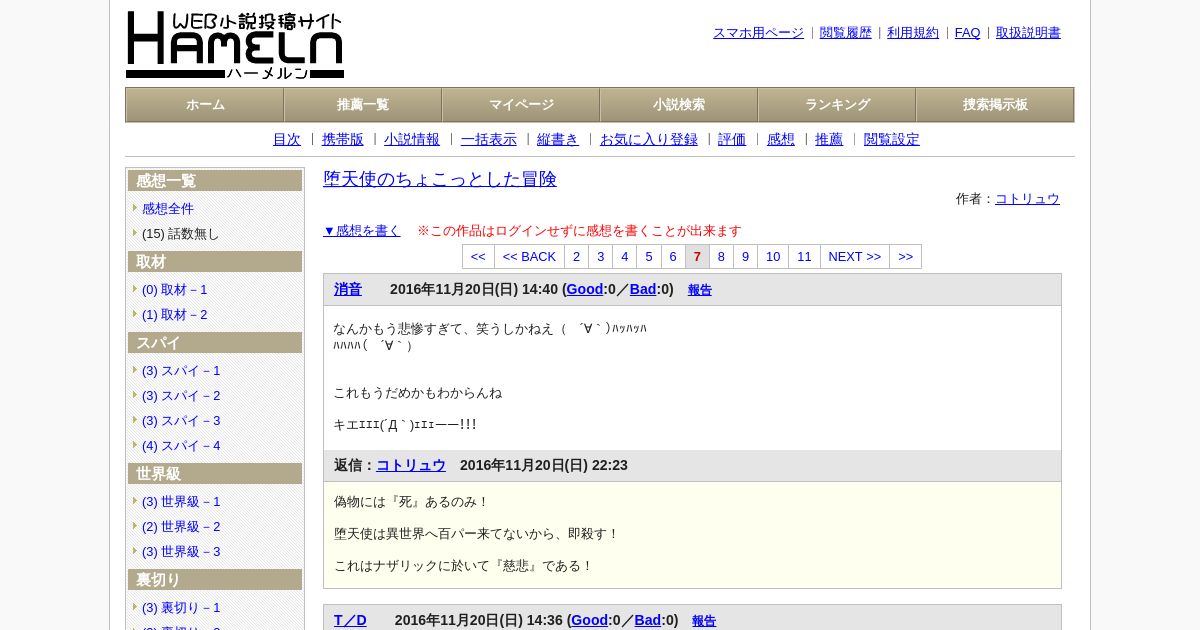
Task: Vote Good on 消音's comment
Action: click(585, 290)
